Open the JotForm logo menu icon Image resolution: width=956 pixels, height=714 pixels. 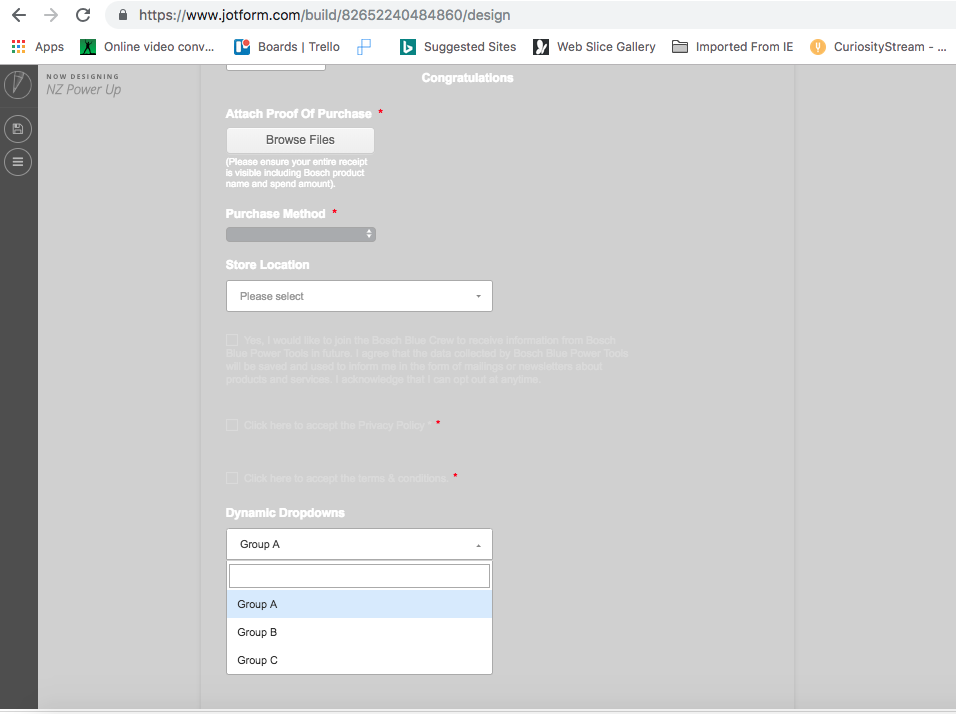click(17, 84)
